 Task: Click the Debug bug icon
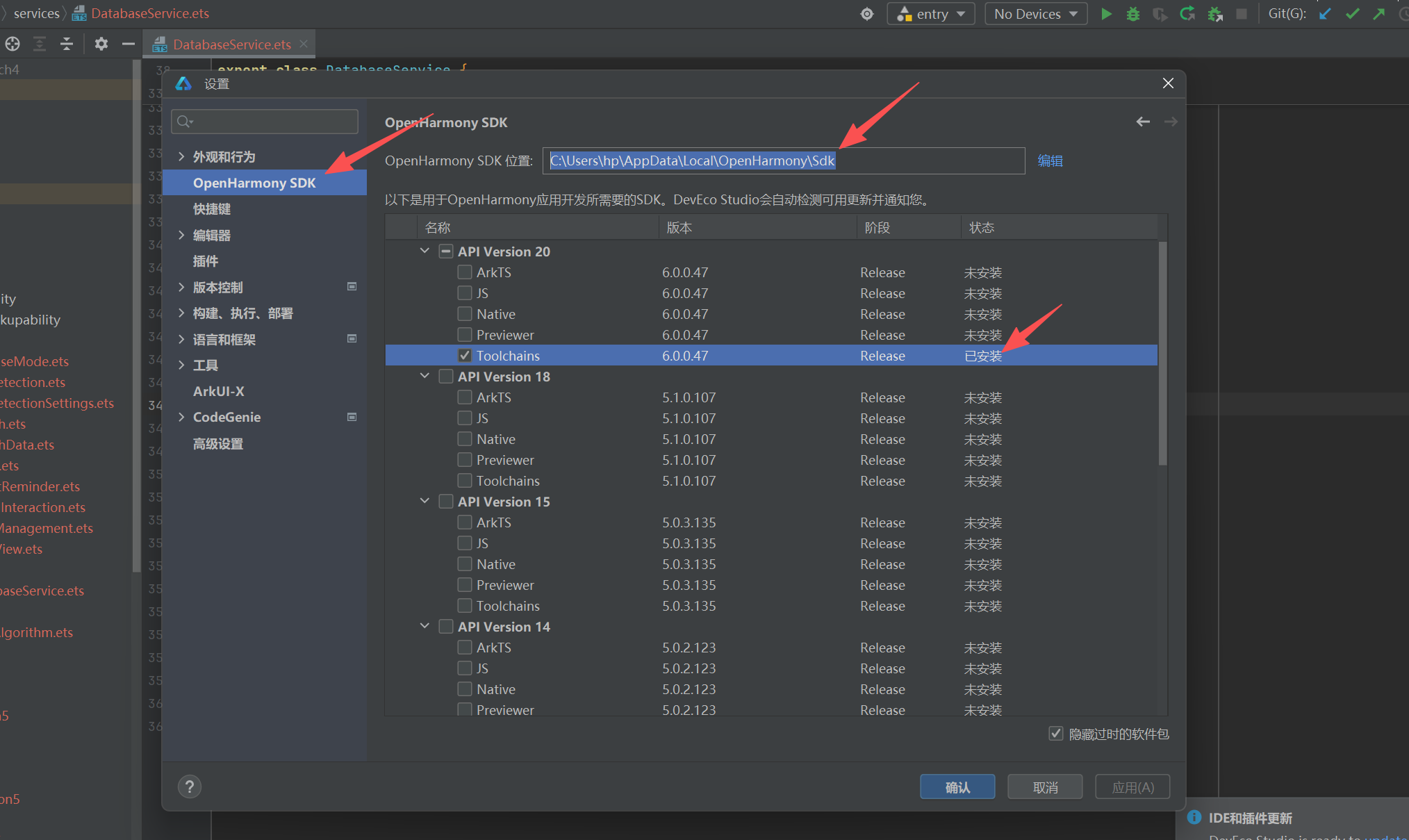pyautogui.click(x=1132, y=14)
